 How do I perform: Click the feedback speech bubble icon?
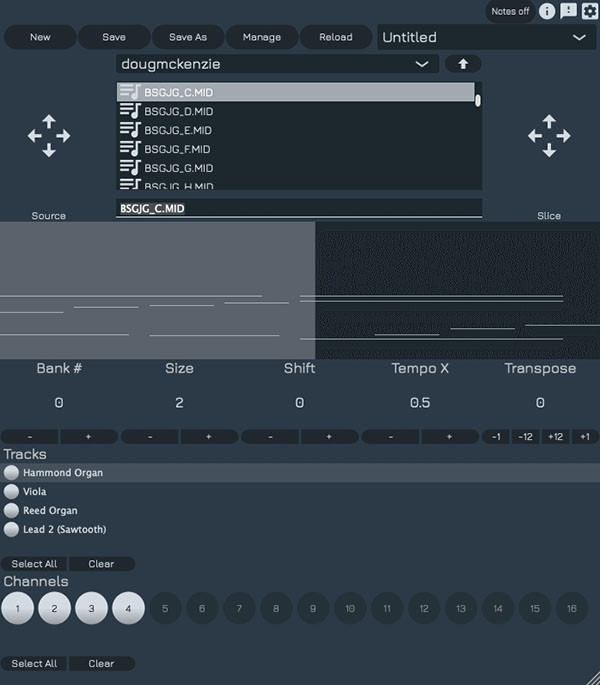tap(568, 12)
